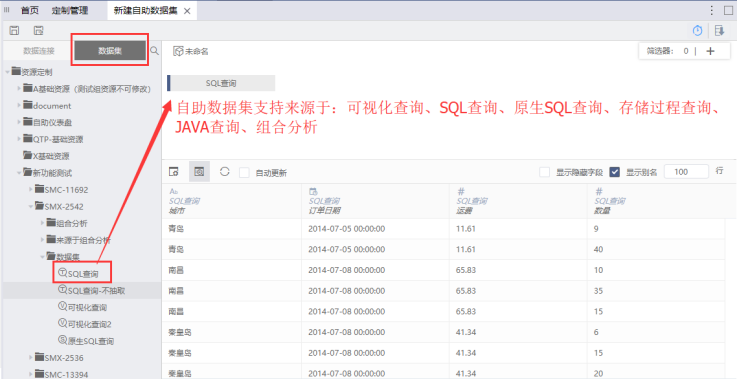This screenshot has height=380, width=737.
Task: Uncheck the 显示别名 checkbox
Action: (614, 172)
